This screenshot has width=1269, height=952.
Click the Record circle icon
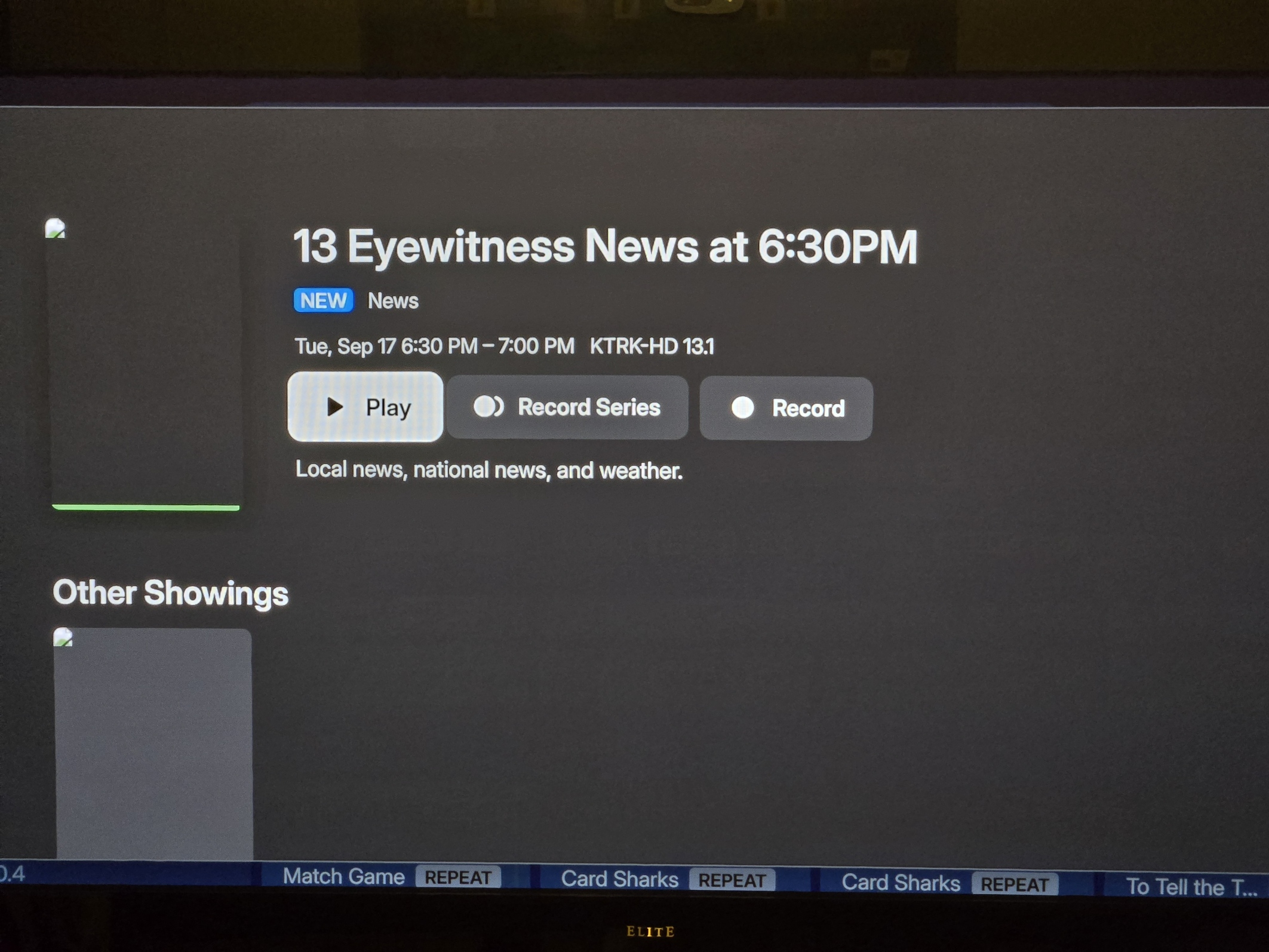743,408
